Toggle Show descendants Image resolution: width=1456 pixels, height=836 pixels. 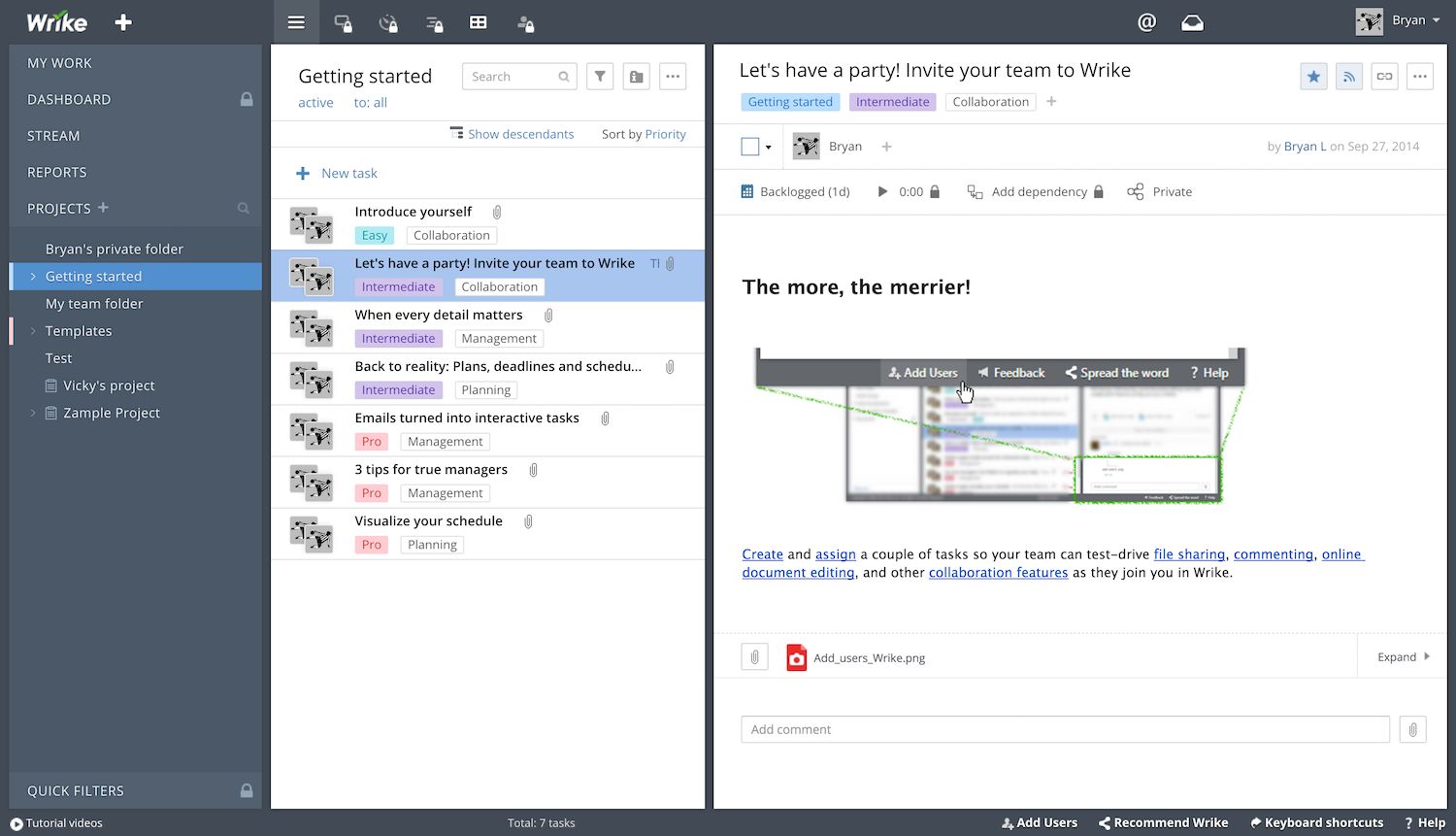[x=512, y=134]
